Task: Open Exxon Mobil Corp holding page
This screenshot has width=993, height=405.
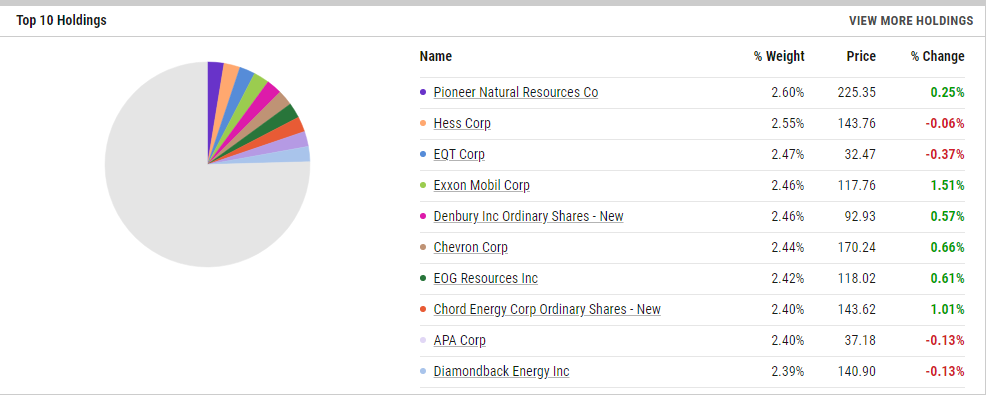Action: click(x=481, y=185)
